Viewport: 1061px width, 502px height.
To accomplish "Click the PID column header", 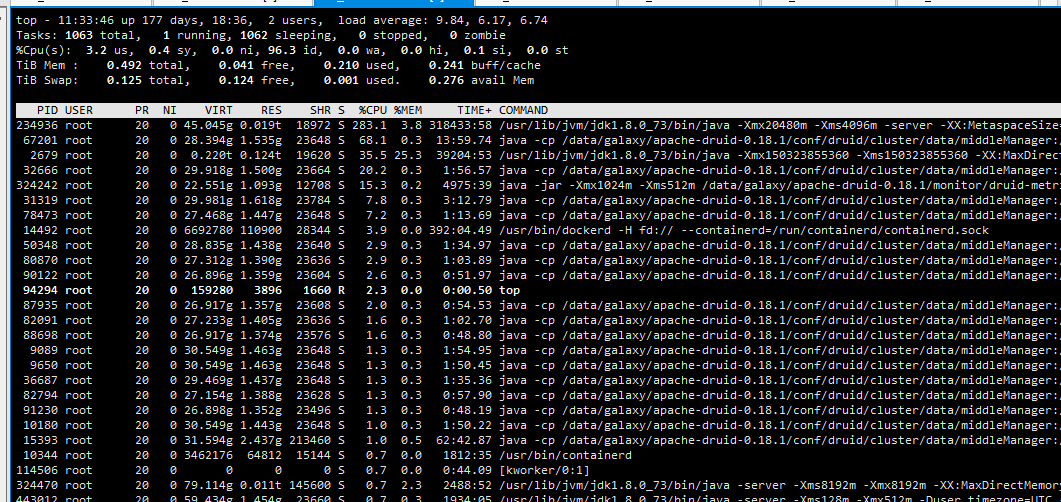I will (x=47, y=110).
